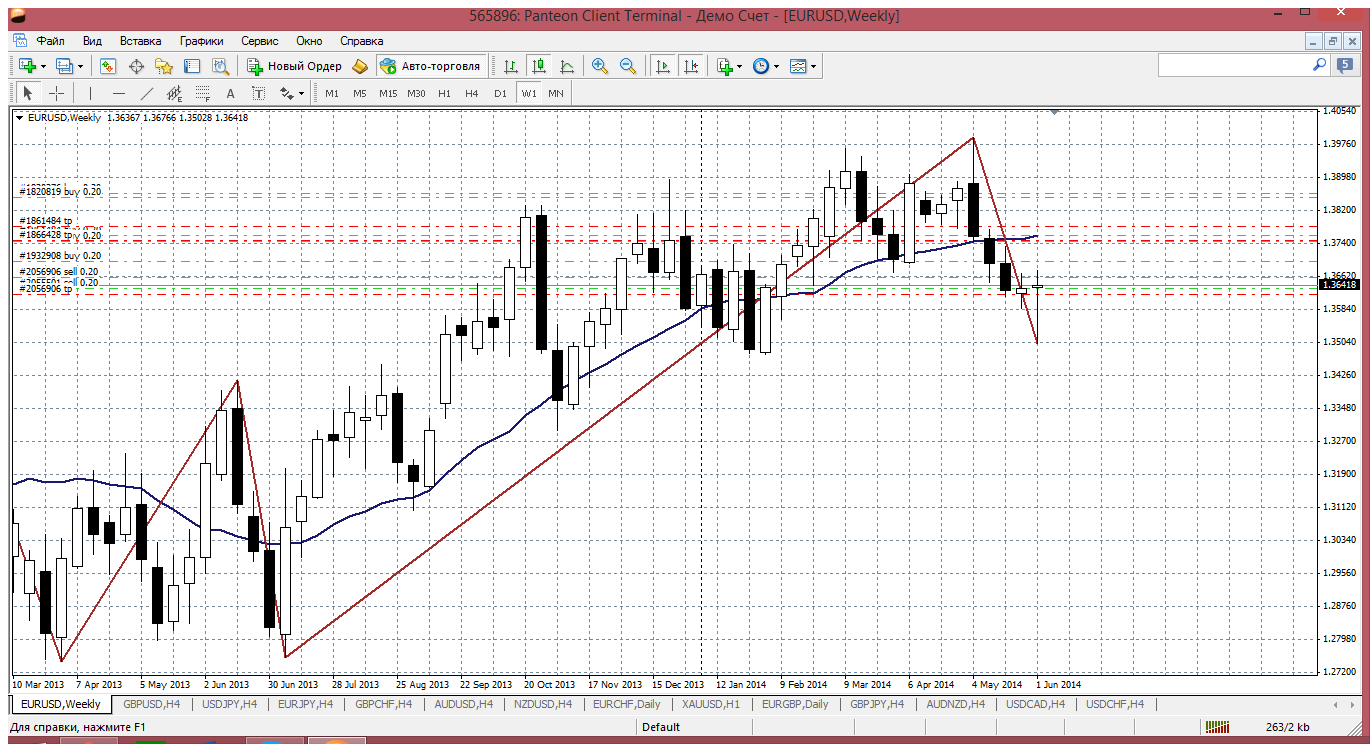Switch to the GBPUSD,H4 chart tab
This screenshot has width=1370, height=744.
(151, 704)
